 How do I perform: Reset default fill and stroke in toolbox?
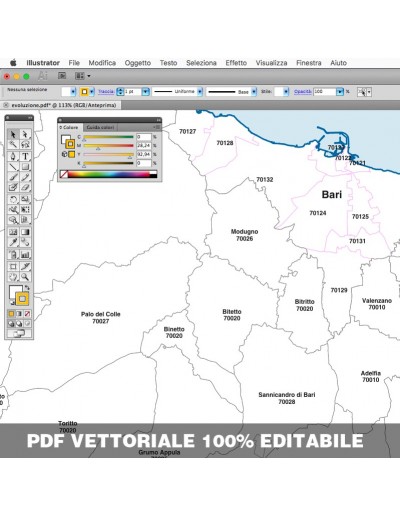(12, 303)
